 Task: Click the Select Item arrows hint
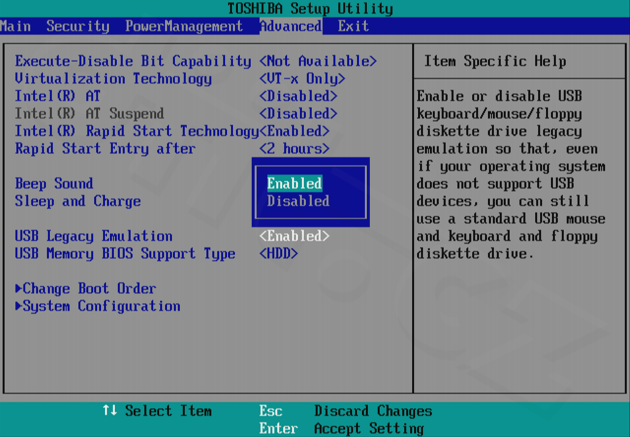pyautogui.click(x=157, y=410)
